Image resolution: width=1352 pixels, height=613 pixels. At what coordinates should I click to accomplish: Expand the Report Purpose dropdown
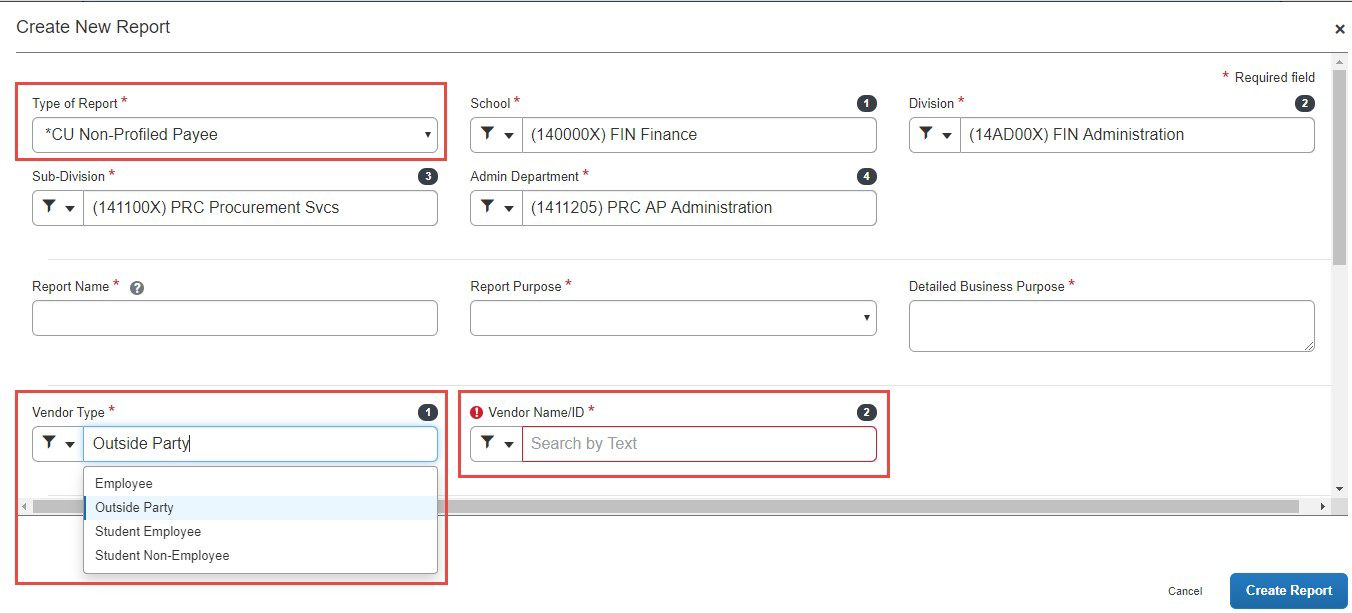(x=864, y=317)
